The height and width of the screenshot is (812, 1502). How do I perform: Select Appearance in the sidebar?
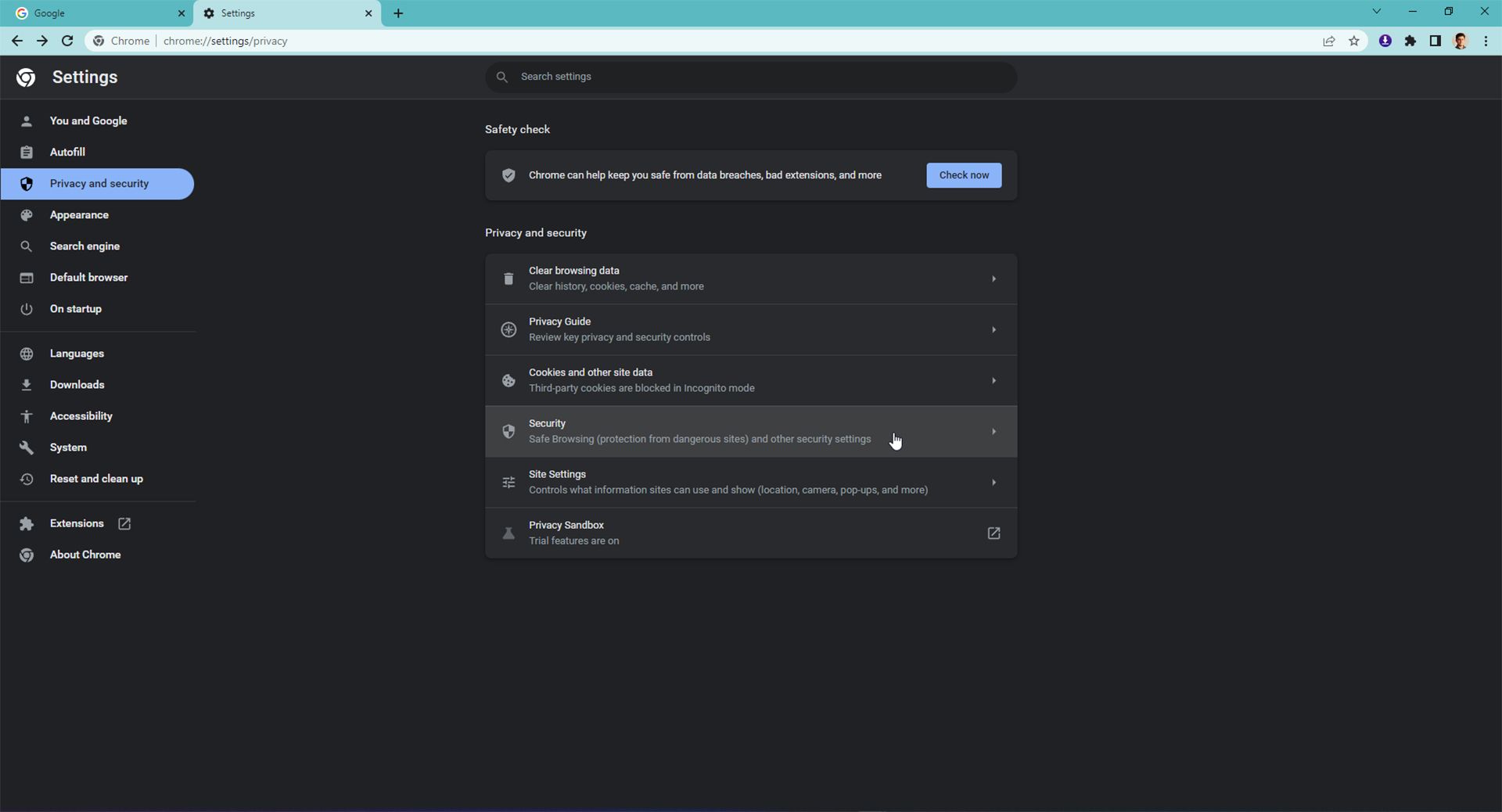(x=79, y=215)
